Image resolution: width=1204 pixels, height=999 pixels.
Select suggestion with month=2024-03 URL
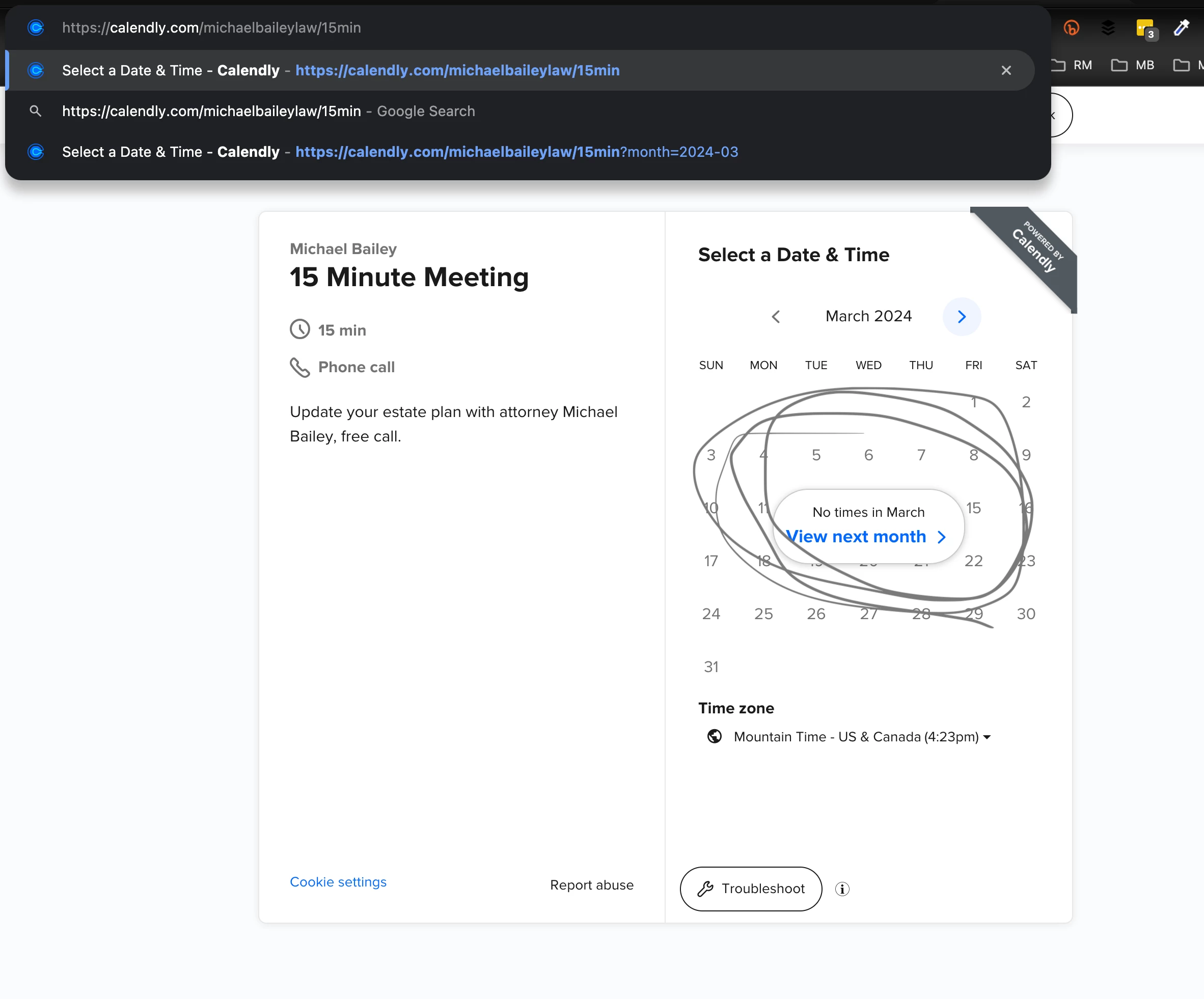[400, 152]
